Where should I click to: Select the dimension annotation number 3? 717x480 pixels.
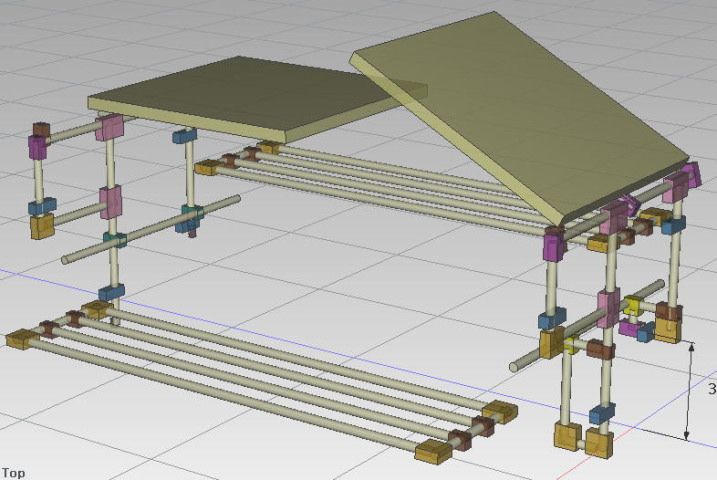[711, 389]
